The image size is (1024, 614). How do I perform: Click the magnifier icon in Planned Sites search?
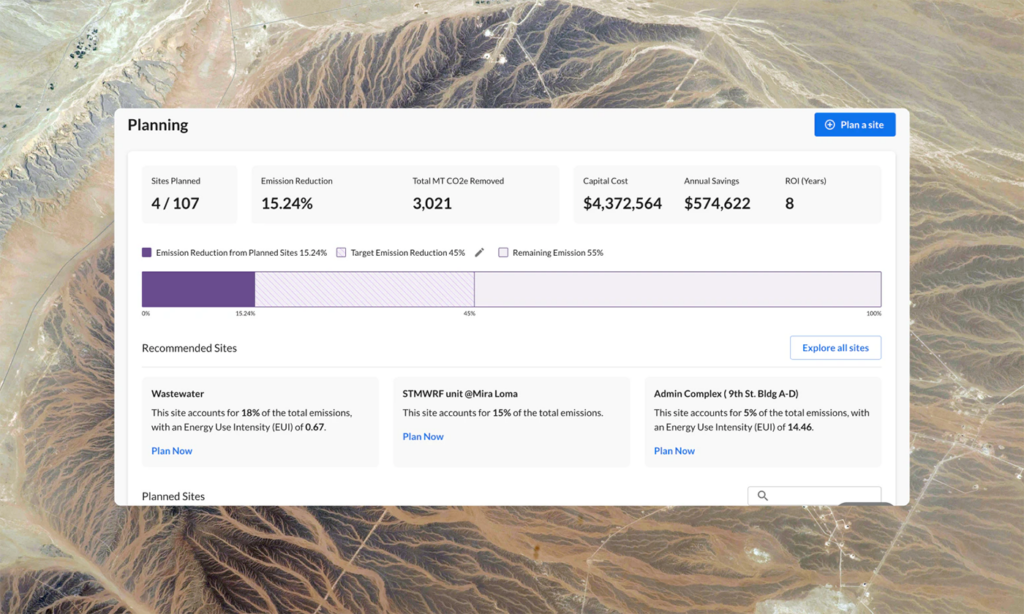pyautogui.click(x=763, y=496)
